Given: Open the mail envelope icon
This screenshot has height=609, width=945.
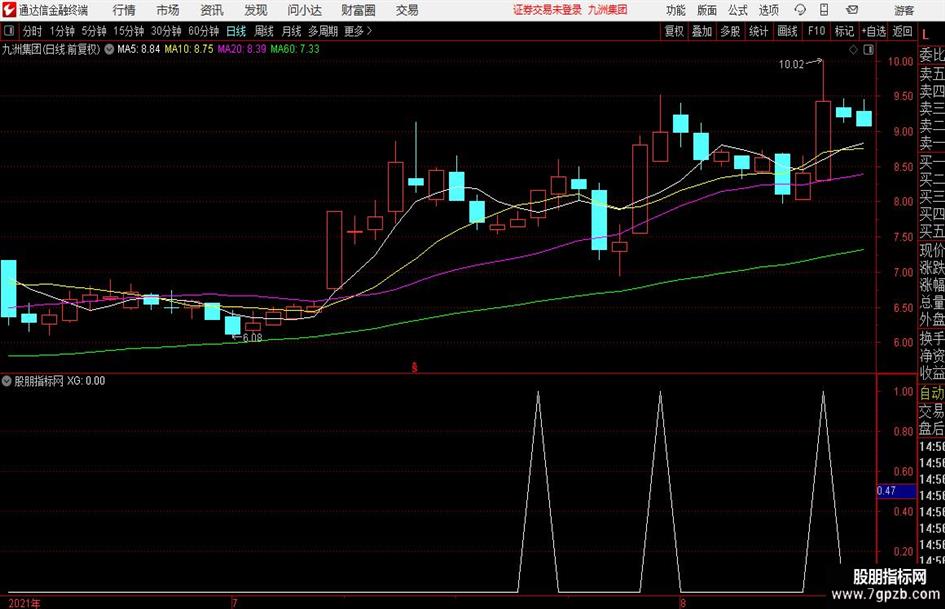Looking at the screenshot, I should (852, 10).
